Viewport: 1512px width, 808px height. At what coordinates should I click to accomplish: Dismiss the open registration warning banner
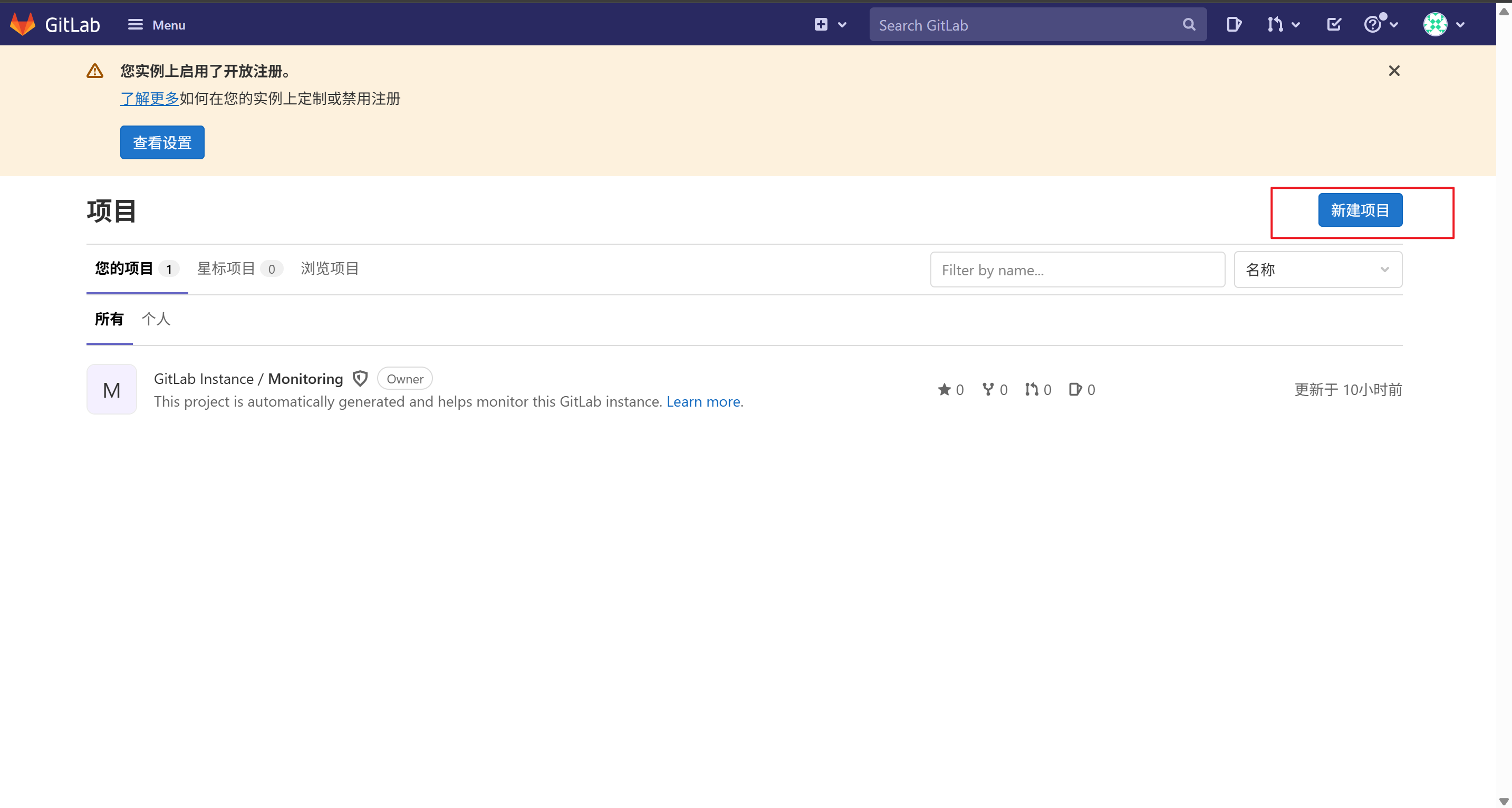click(x=1394, y=71)
